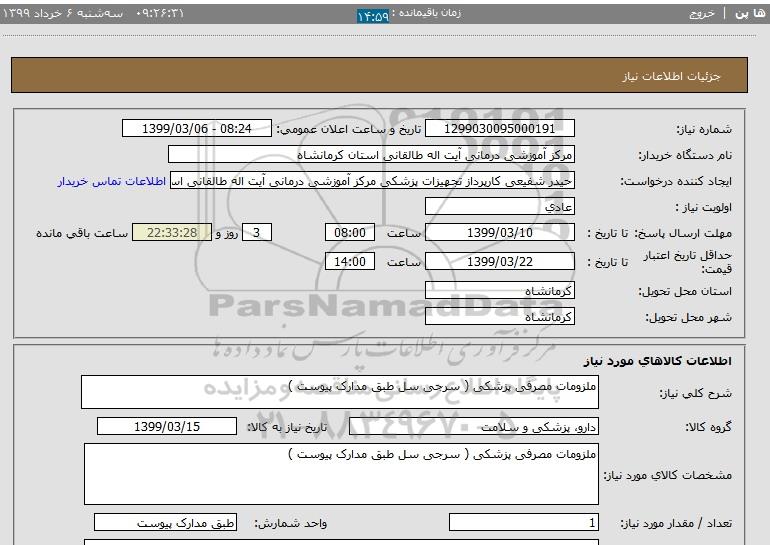Select the delivery city field کرمانشاه
770x545 pixels.
point(499,317)
